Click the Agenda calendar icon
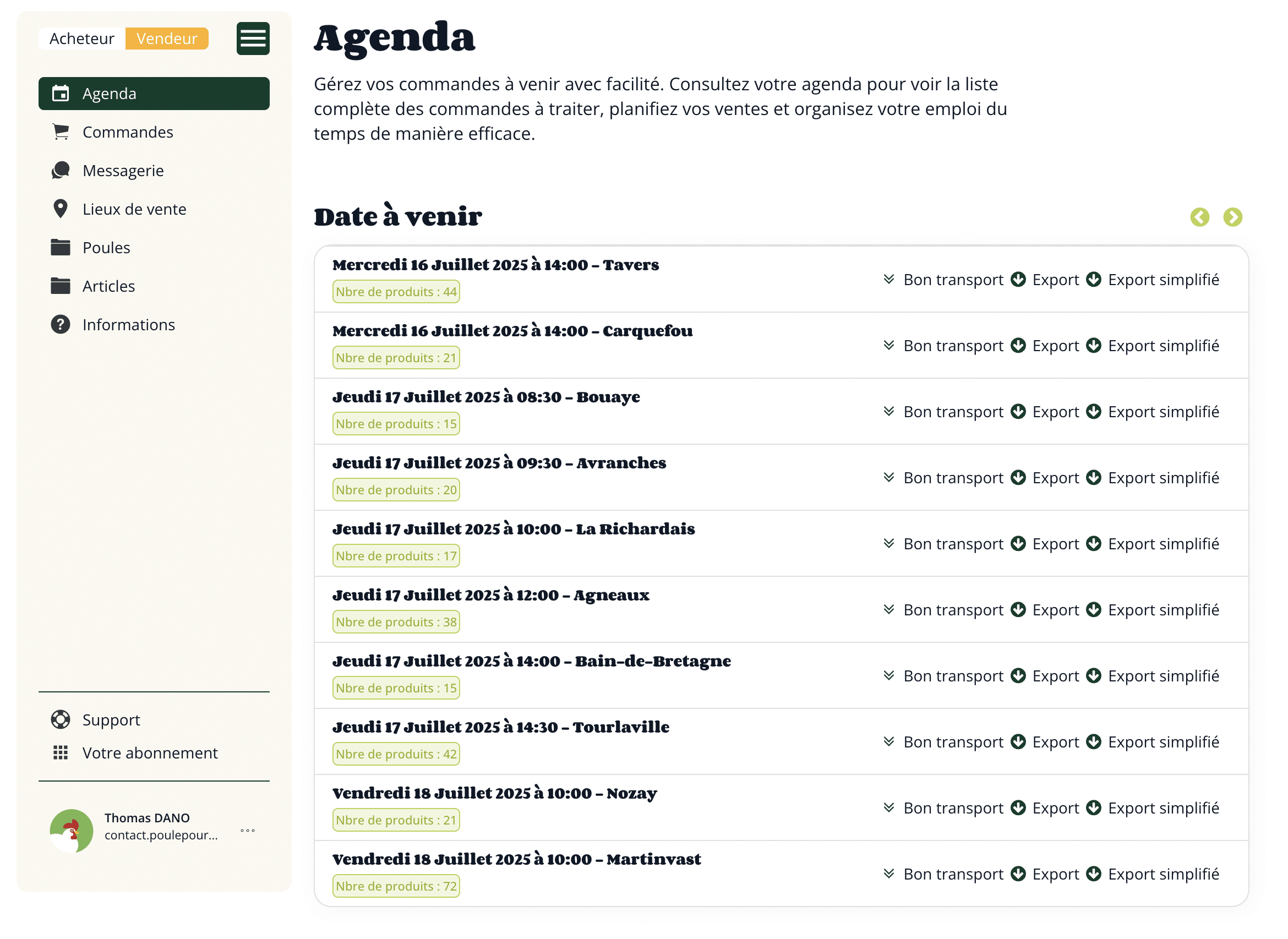 coord(61,93)
